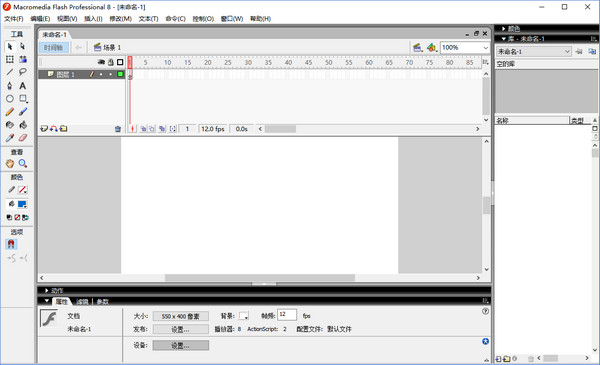Toggle Edit Multiple Frames button
The height and width of the screenshot is (365, 600).
[x=162, y=129]
